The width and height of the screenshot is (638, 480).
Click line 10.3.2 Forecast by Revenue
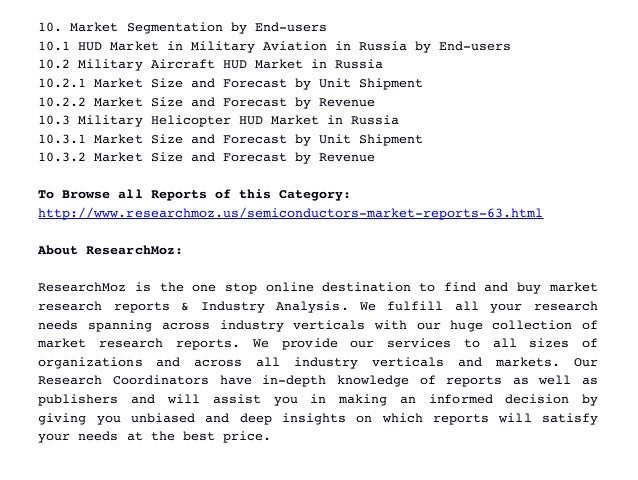tap(206, 157)
